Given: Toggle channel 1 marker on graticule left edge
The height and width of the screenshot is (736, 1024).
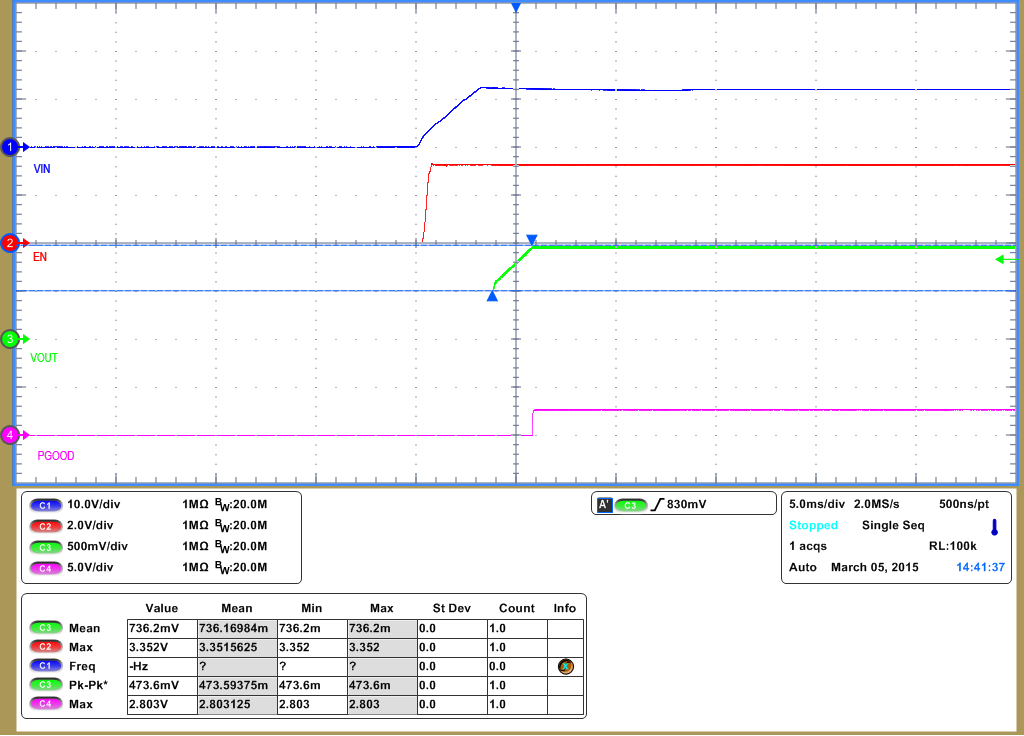Looking at the screenshot, I should click(x=9, y=146).
